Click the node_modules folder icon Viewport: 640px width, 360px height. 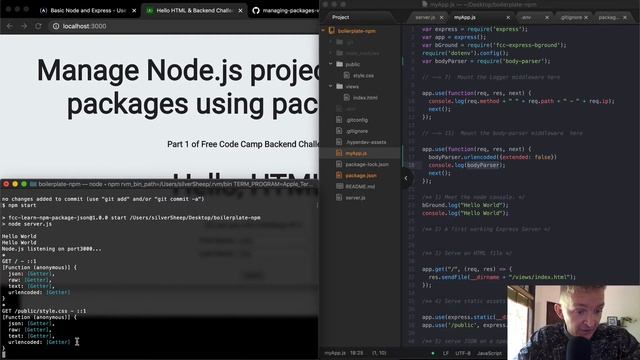pyautogui.click(x=339, y=53)
